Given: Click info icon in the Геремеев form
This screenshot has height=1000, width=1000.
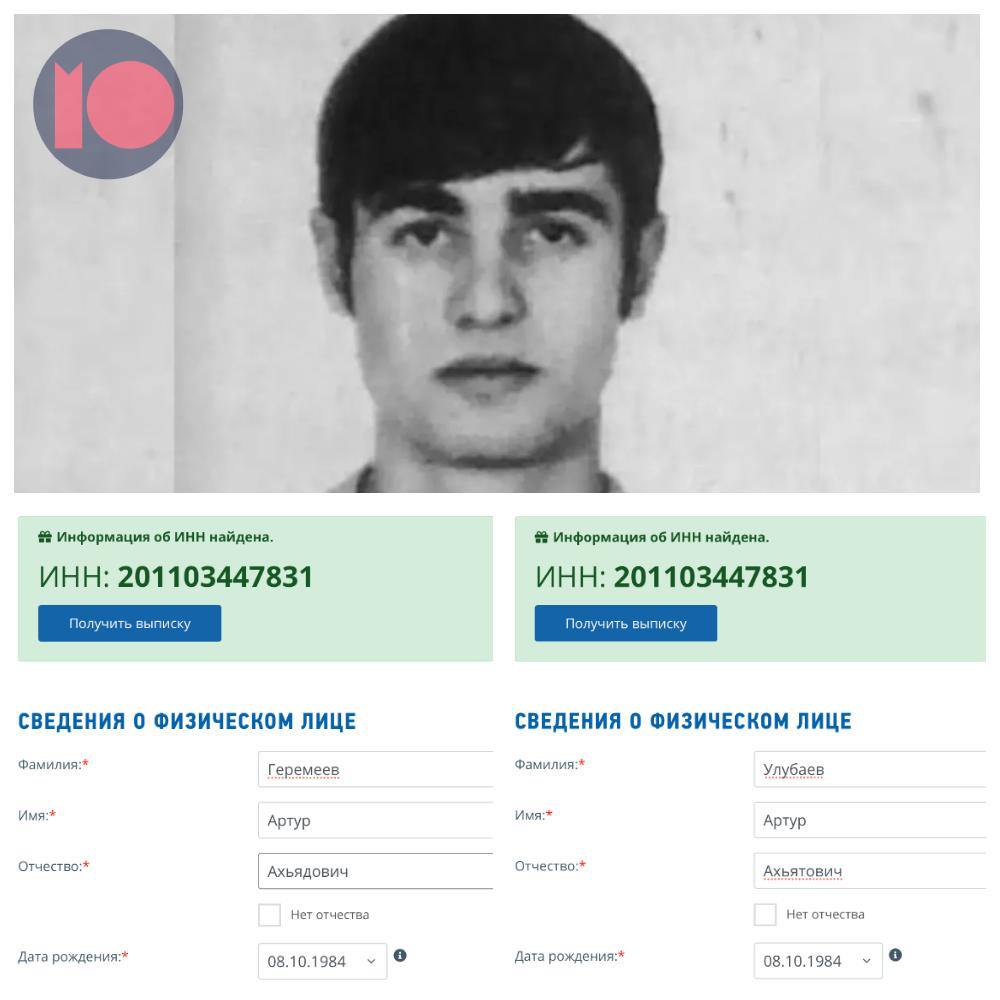Looking at the screenshot, I should point(400,955).
